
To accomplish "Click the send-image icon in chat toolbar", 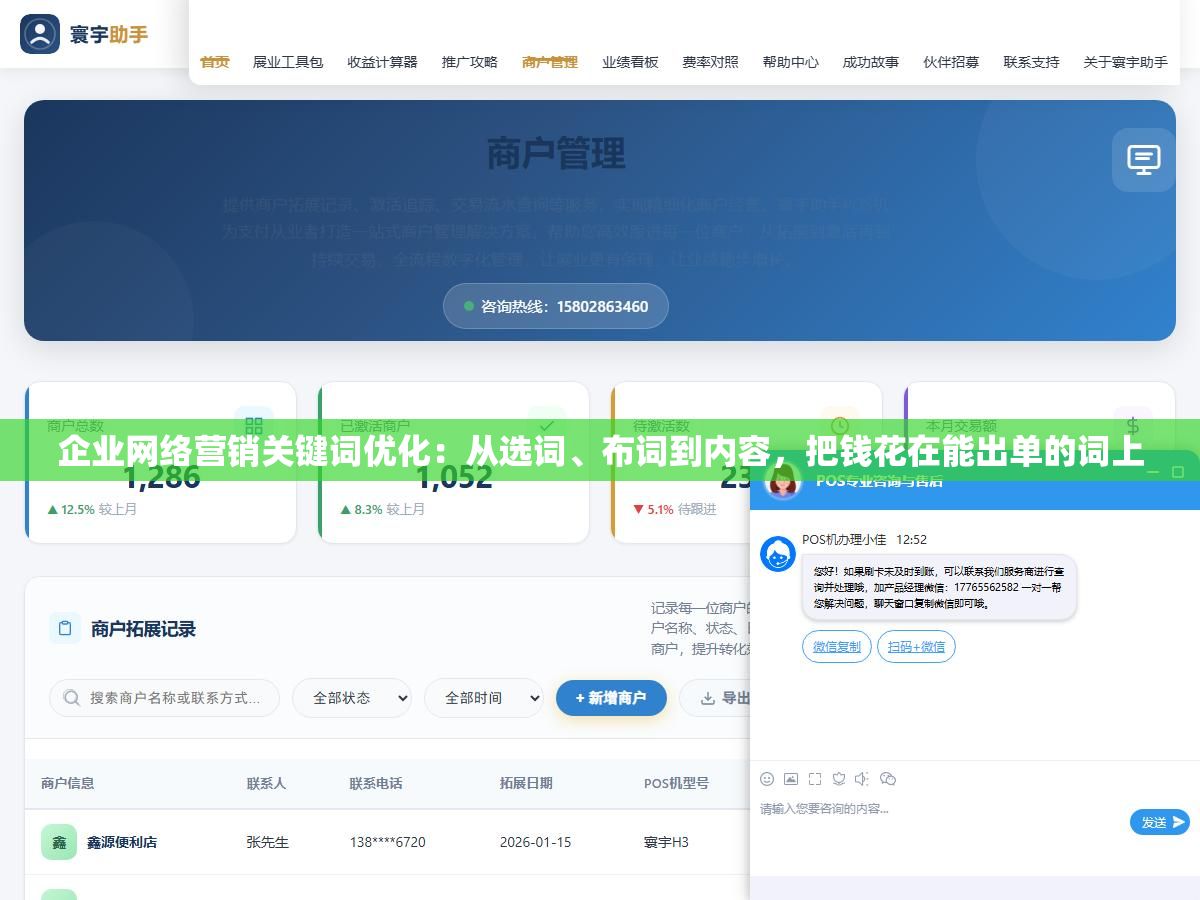I will 791,779.
